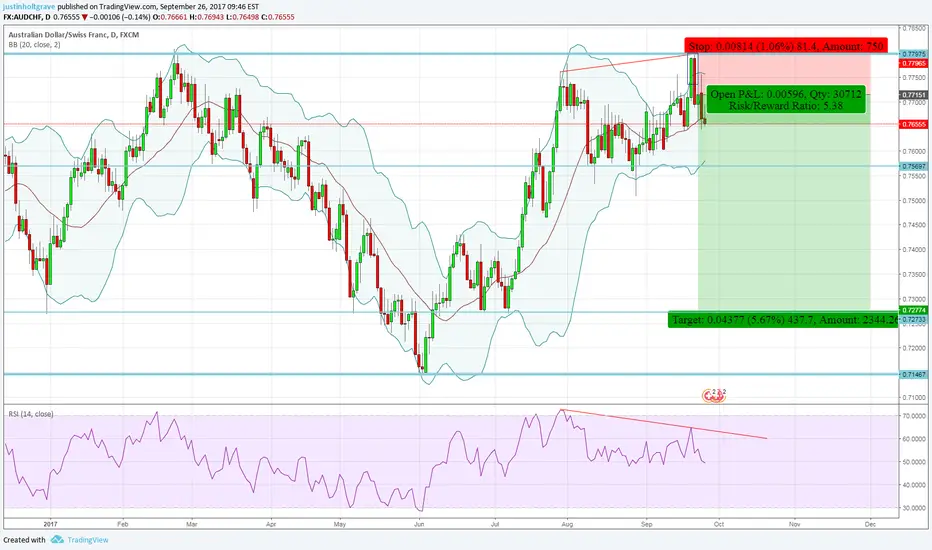
Task: Click the red 0.76555 current price label
Action: [x=914, y=124]
